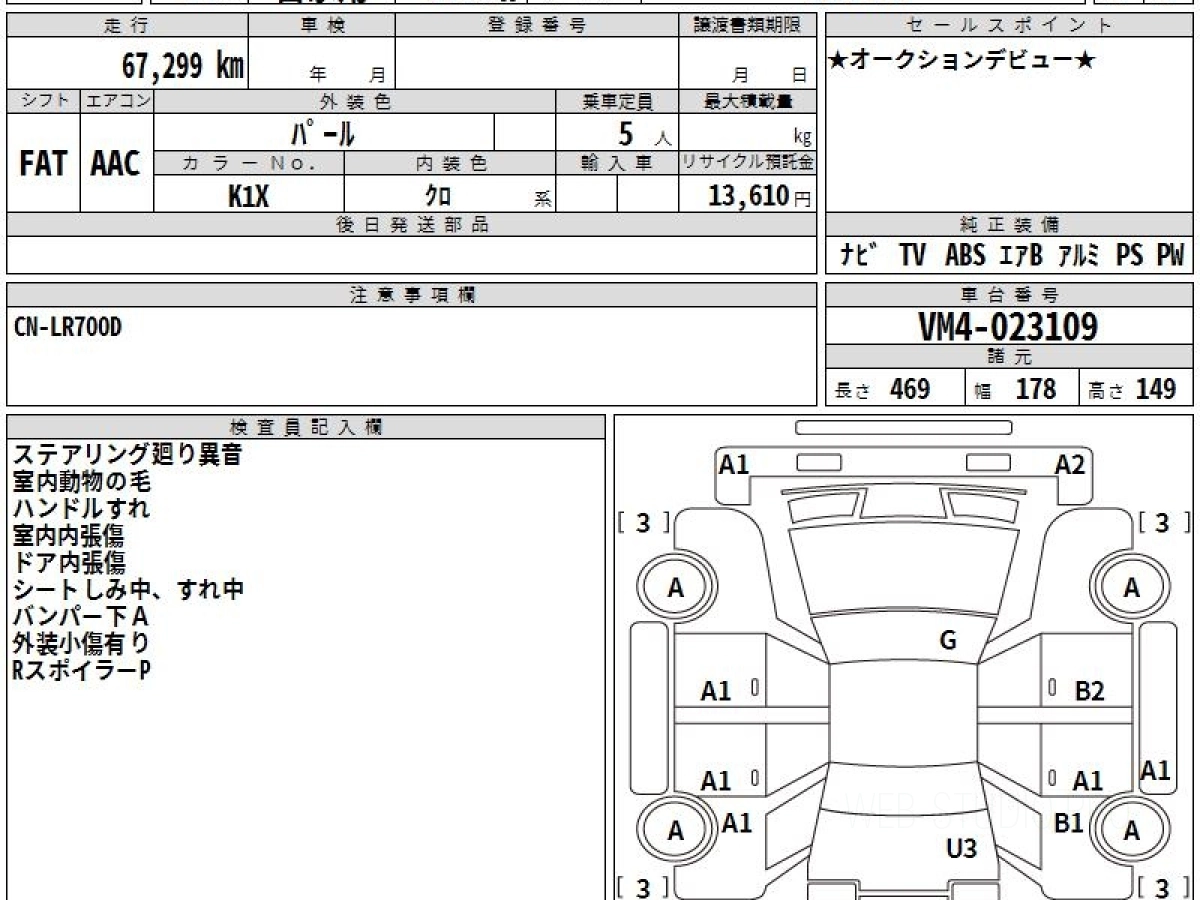Select chassis number VM4-023109

(x=1007, y=327)
